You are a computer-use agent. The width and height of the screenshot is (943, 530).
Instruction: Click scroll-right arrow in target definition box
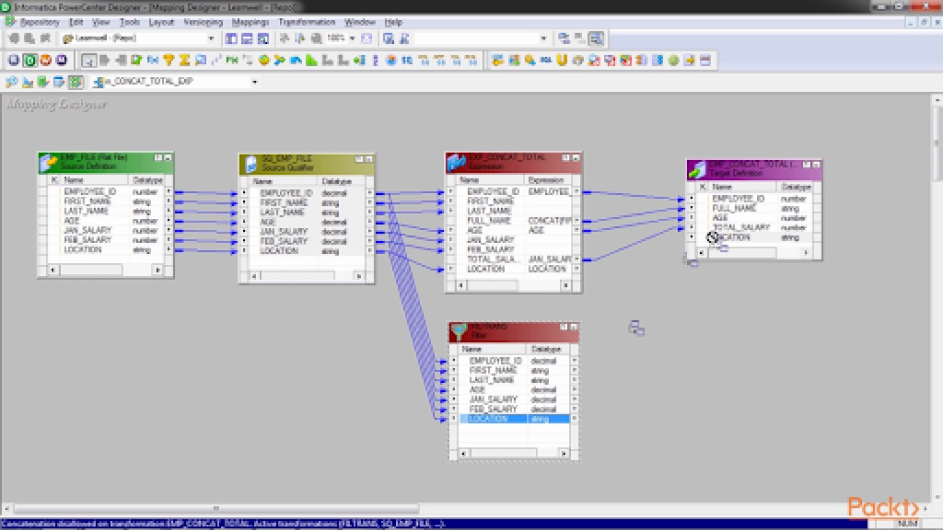tap(806, 253)
